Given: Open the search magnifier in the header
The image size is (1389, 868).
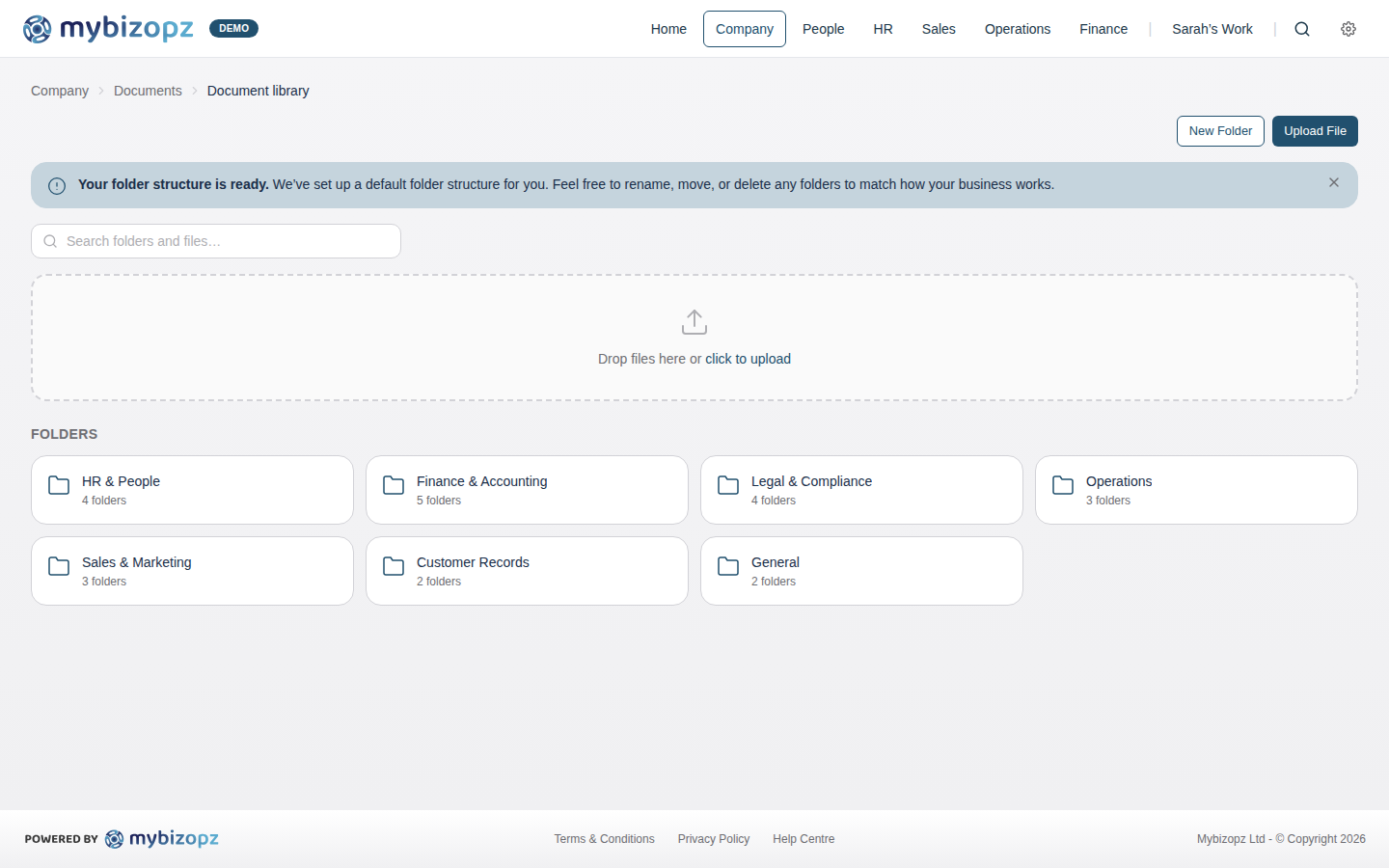Looking at the screenshot, I should (1302, 29).
